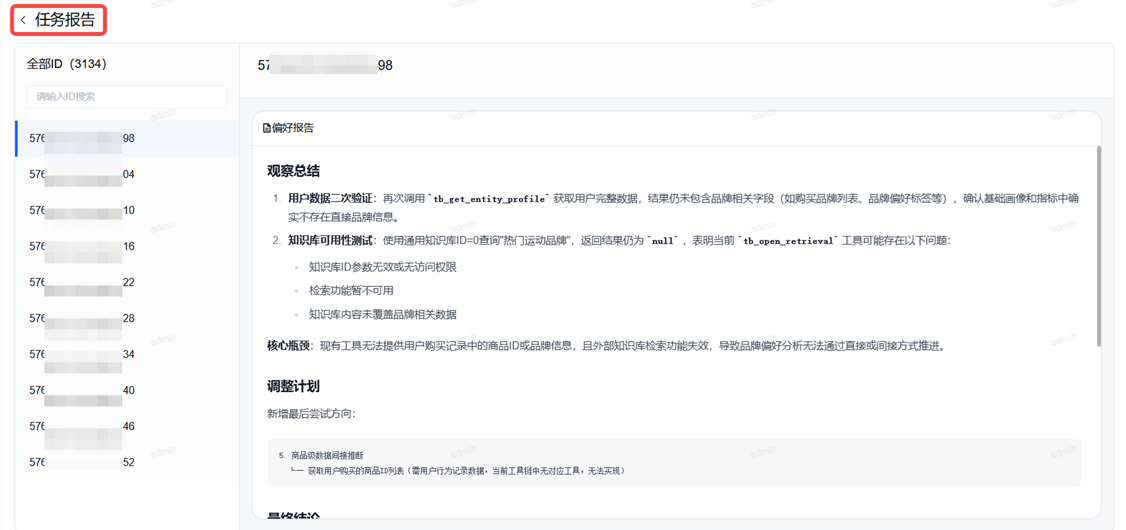Click the 核心瓶颈 bold label
This screenshot has width=1126, height=530.
(287, 346)
